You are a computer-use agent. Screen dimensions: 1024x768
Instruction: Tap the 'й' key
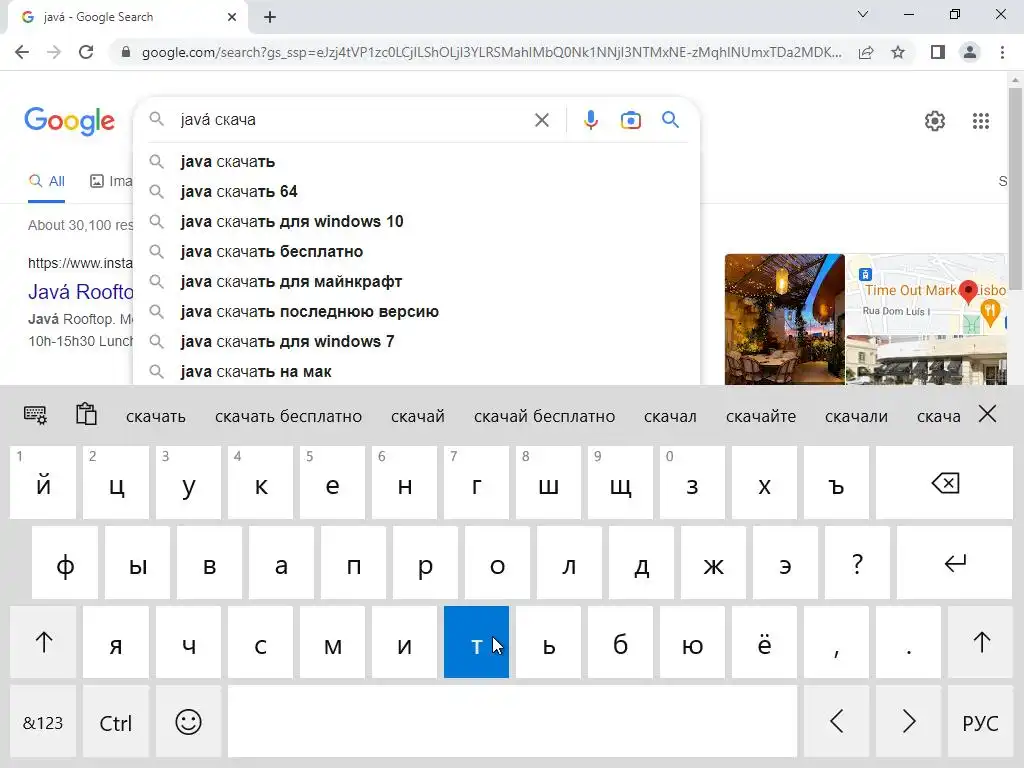point(43,483)
